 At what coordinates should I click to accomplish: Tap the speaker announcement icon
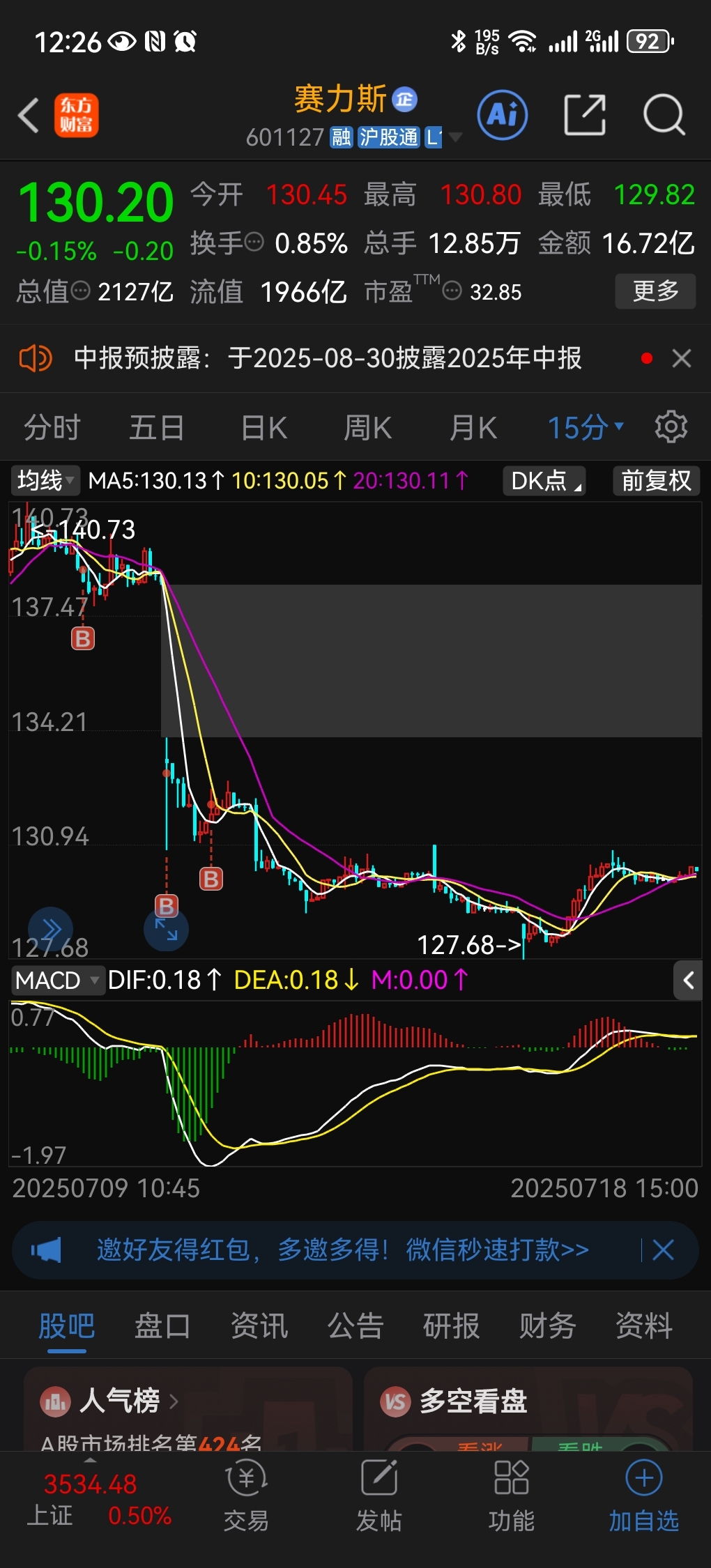point(35,358)
